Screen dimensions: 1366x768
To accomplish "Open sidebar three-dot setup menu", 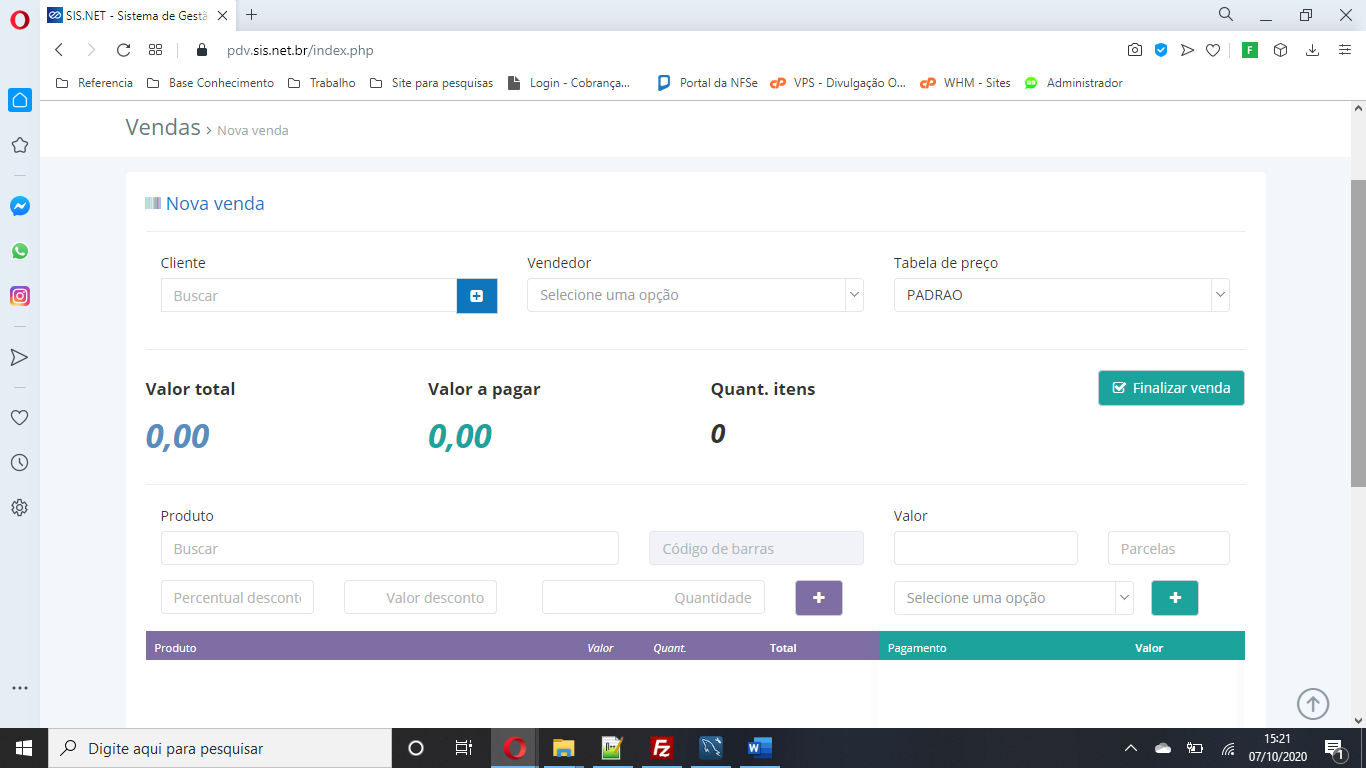I will [x=19, y=688].
